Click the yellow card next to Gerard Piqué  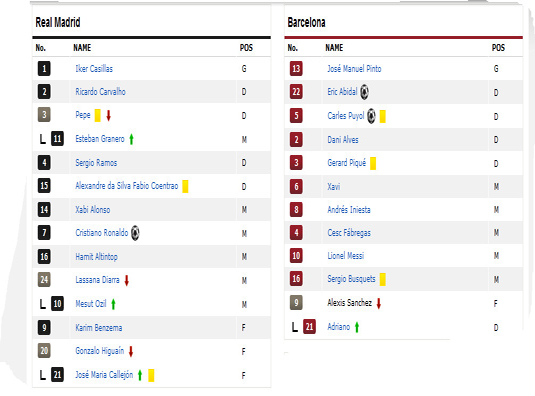[x=373, y=163]
